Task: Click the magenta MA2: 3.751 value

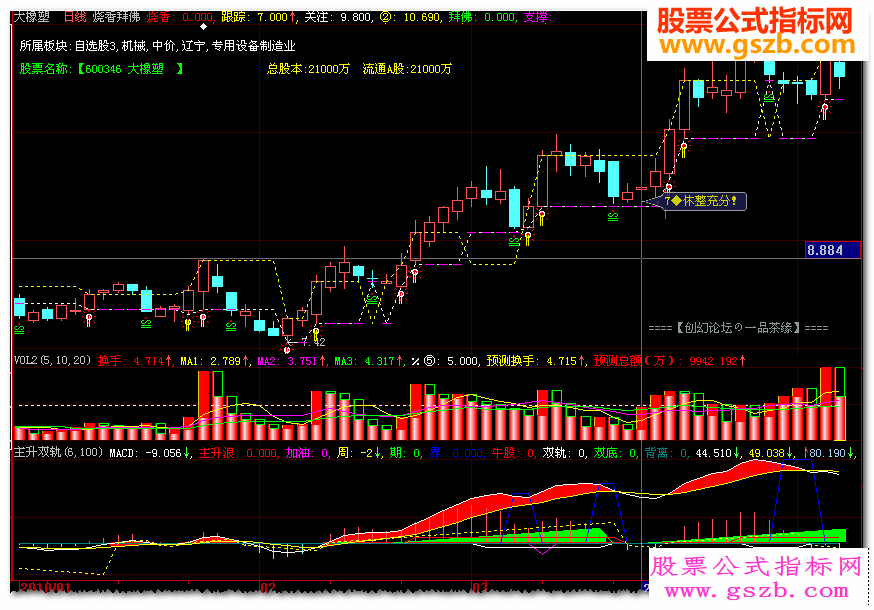Action: (x=292, y=361)
